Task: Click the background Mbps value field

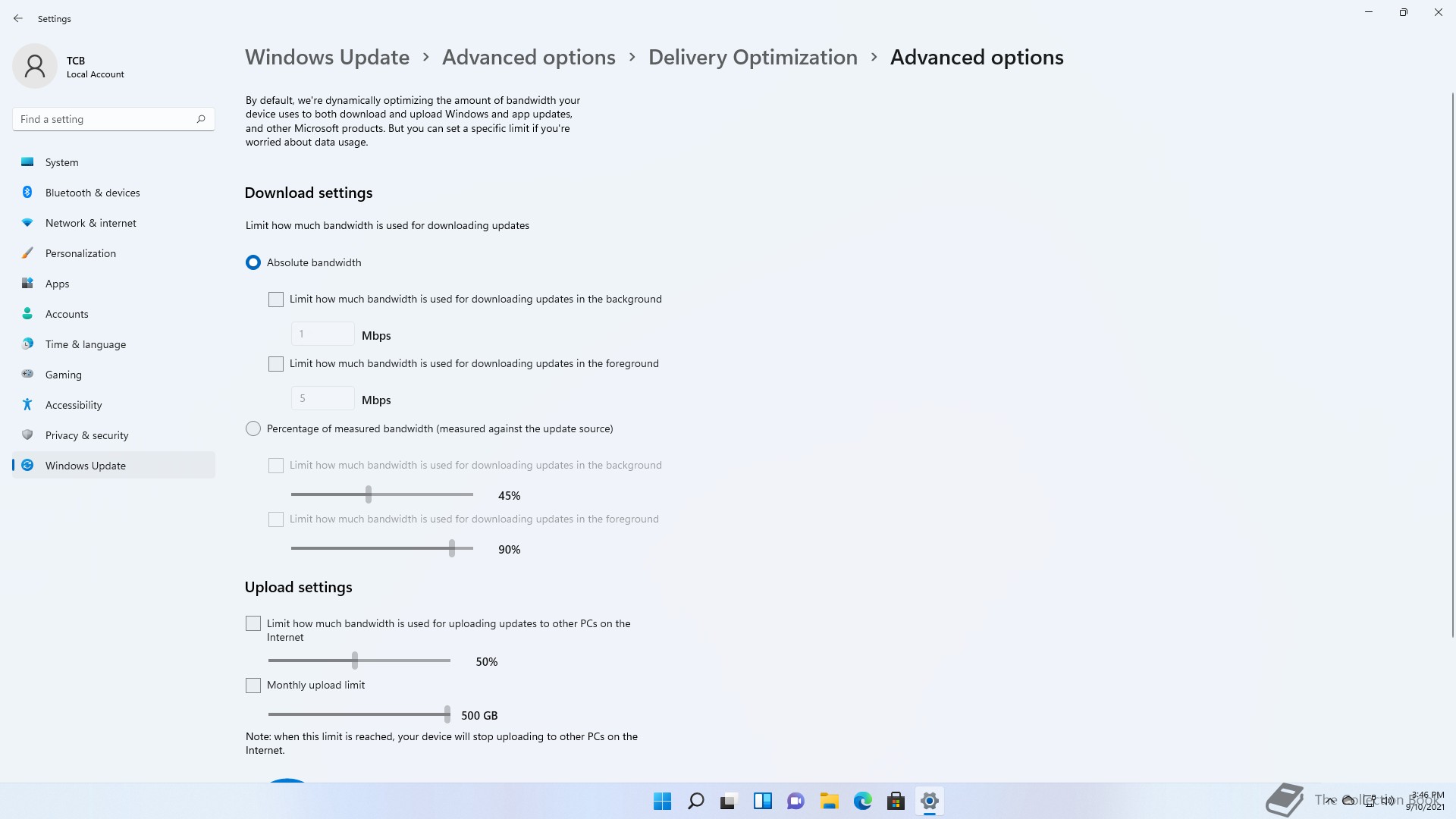Action: tap(323, 334)
